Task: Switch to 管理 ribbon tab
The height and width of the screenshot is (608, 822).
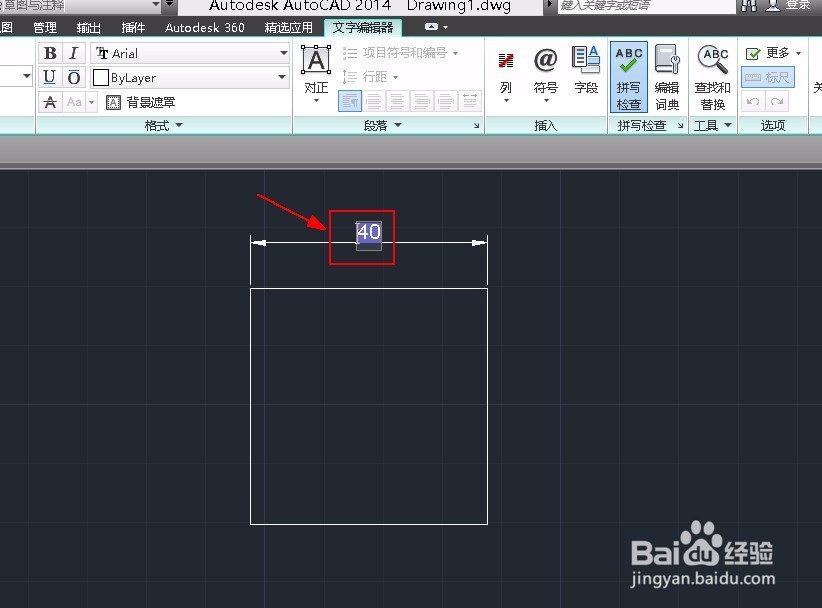Action: point(45,27)
